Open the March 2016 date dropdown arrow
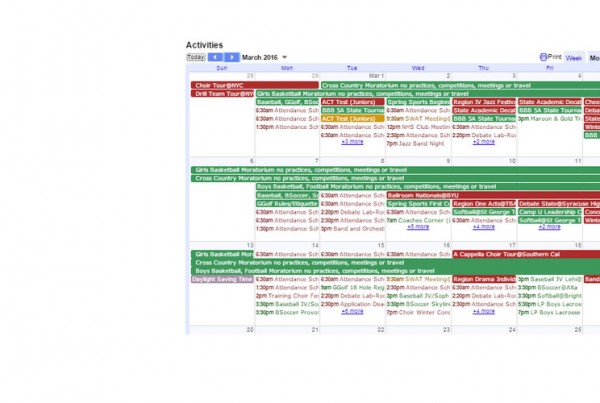 pyautogui.click(x=284, y=57)
